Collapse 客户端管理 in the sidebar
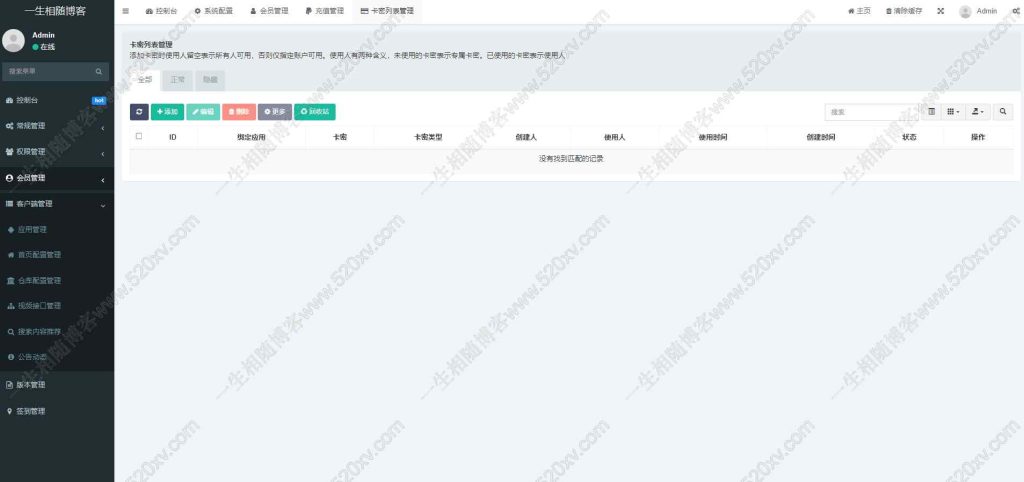Image resolution: width=1024 pixels, height=482 pixels. 57,204
